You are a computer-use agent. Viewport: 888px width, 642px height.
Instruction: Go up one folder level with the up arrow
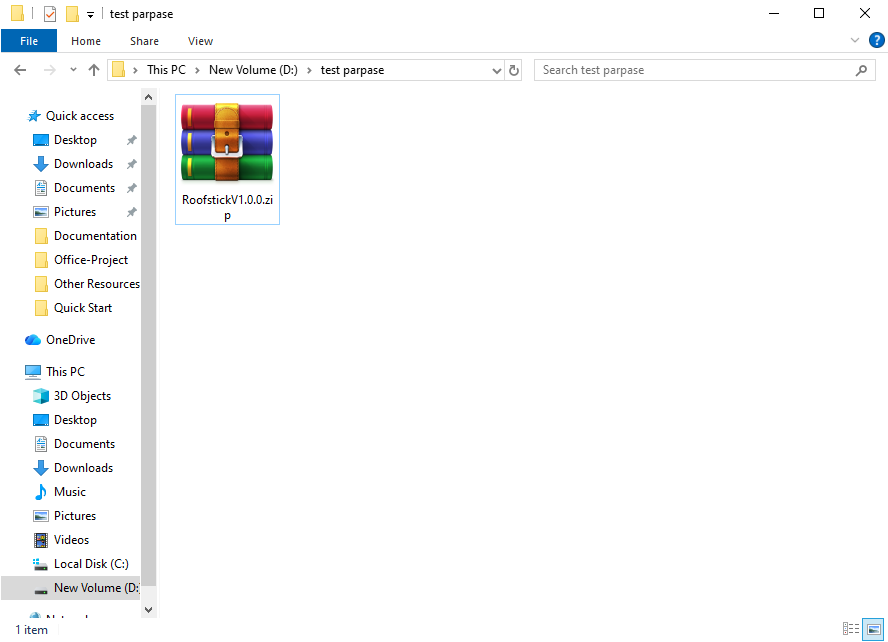click(94, 70)
